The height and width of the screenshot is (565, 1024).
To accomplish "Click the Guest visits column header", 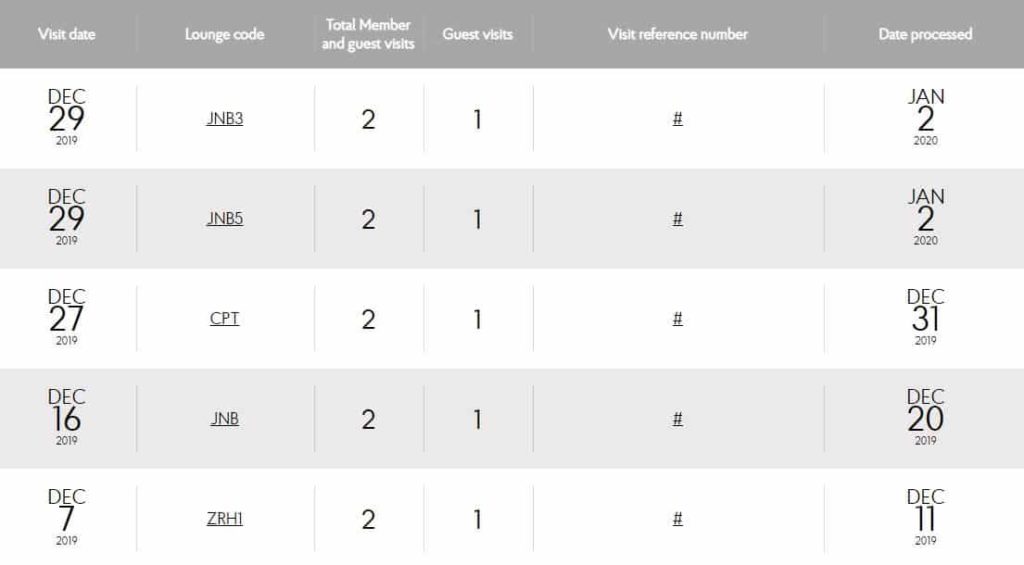I will click(x=478, y=34).
